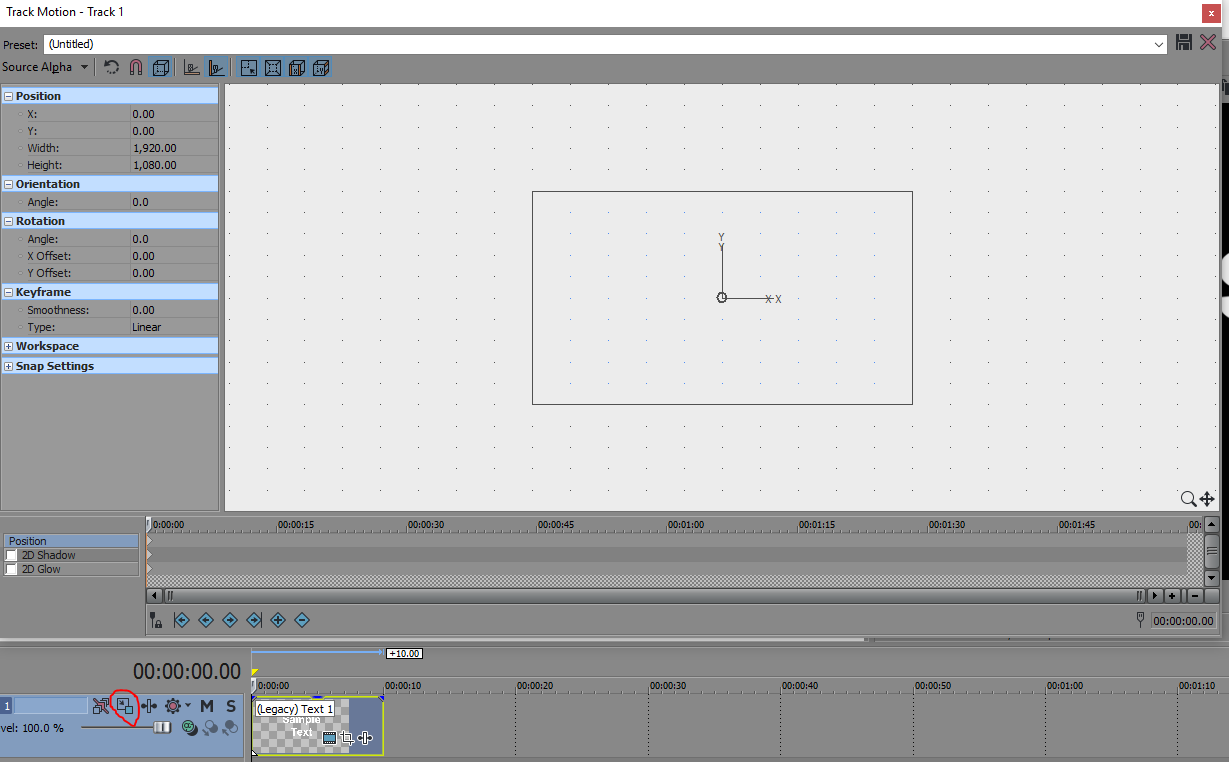The width and height of the screenshot is (1229, 762).
Task: Jump to the first keyframe
Action: tap(182, 620)
